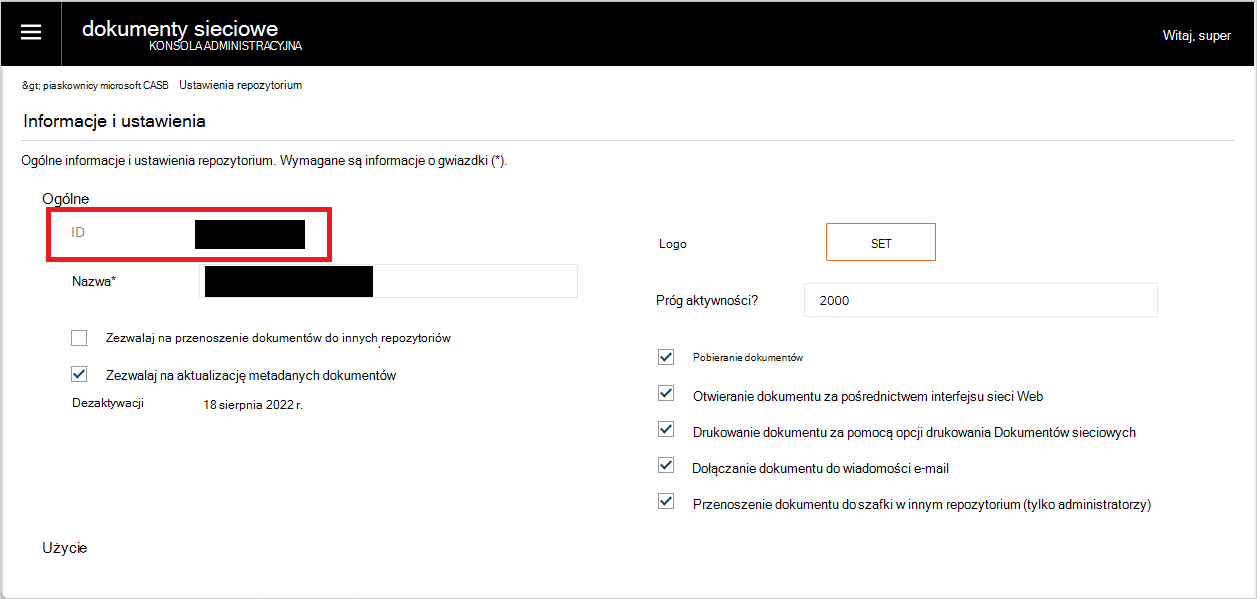Toggle "Otwieranie dokumentu za pośrednictwem interfejsu sieci Web"
The image size is (1257, 599).
point(666,392)
